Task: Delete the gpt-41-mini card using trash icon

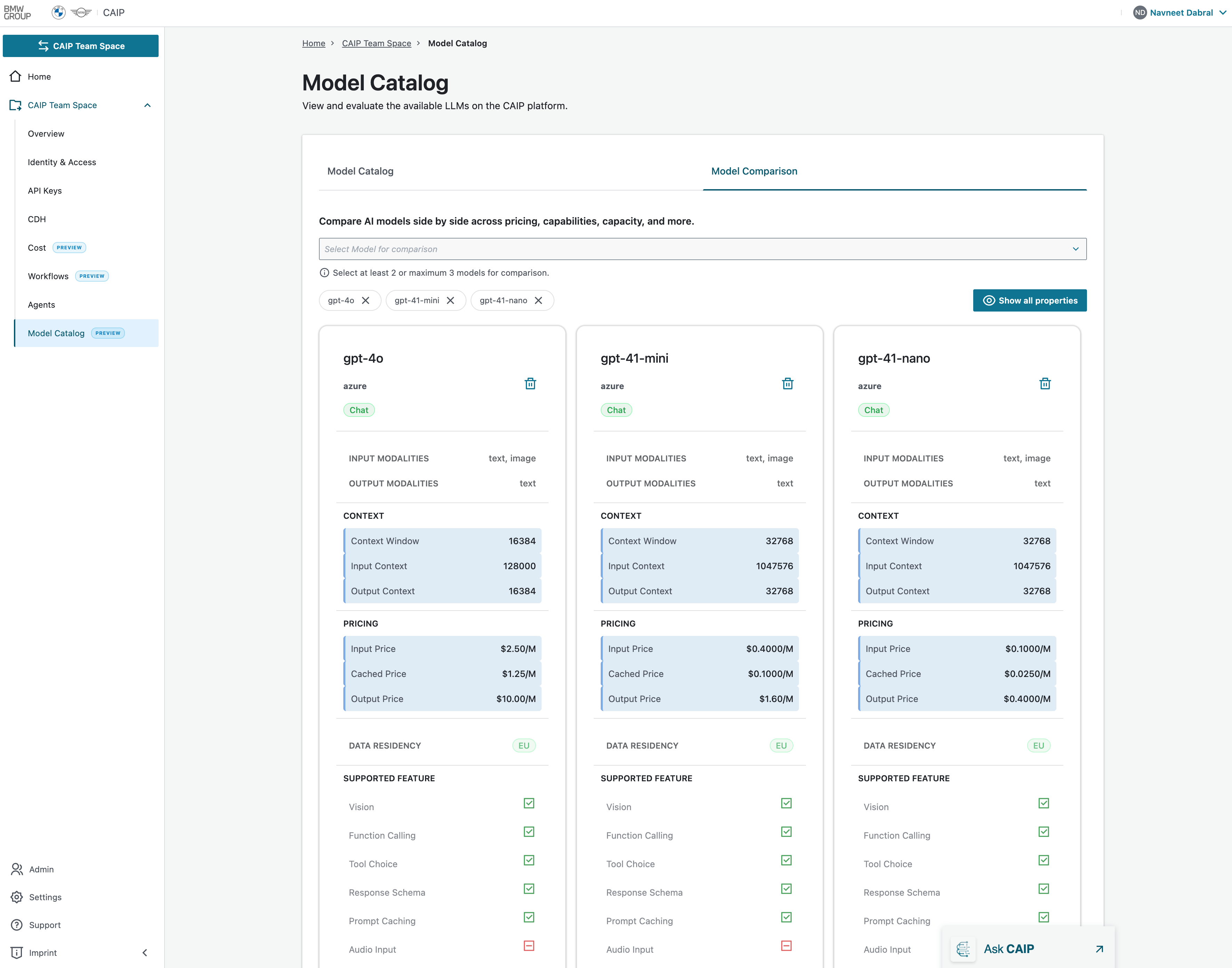Action: click(x=787, y=384)
